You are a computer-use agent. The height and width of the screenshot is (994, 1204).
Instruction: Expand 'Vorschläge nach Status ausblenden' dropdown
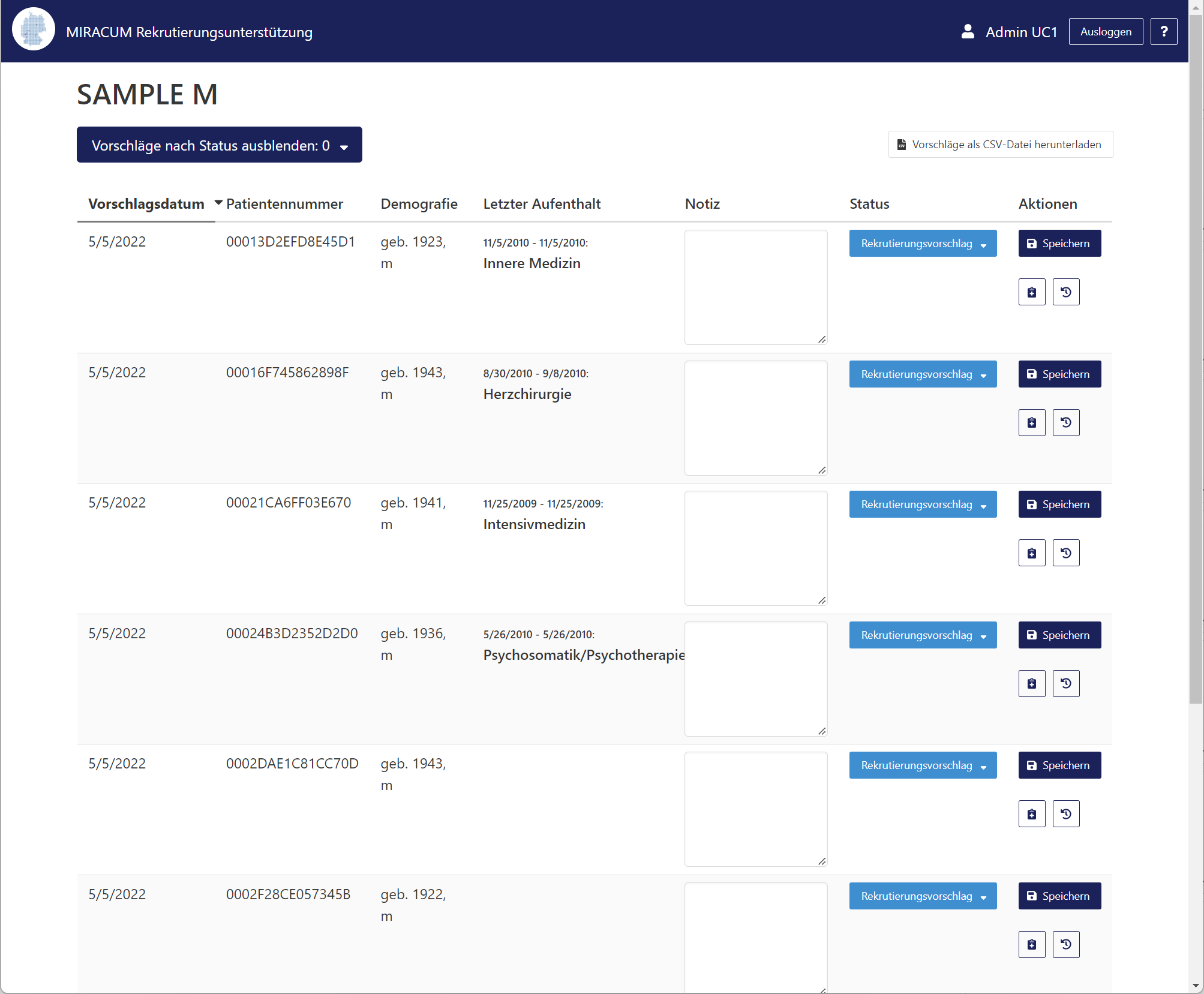click(x=220, y=145)
